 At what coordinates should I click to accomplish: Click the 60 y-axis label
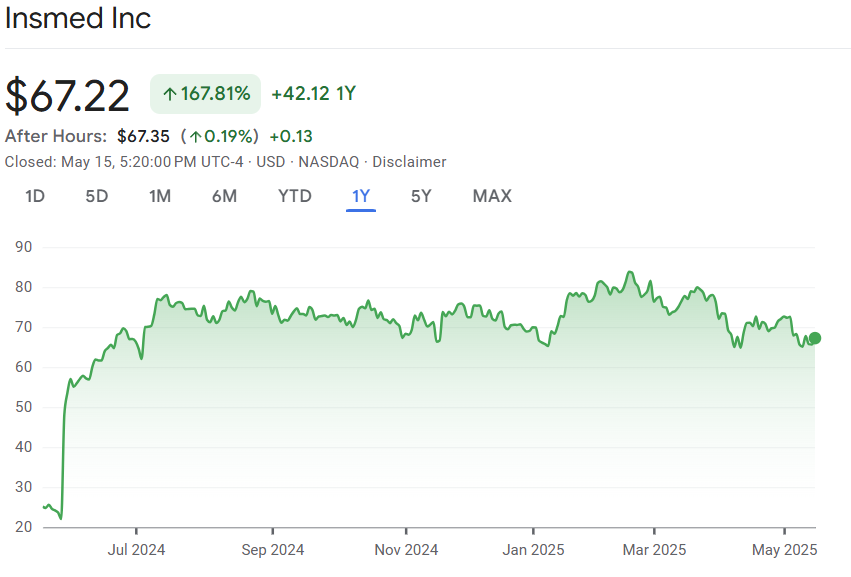pyautogui.click(x=24, y=367)
